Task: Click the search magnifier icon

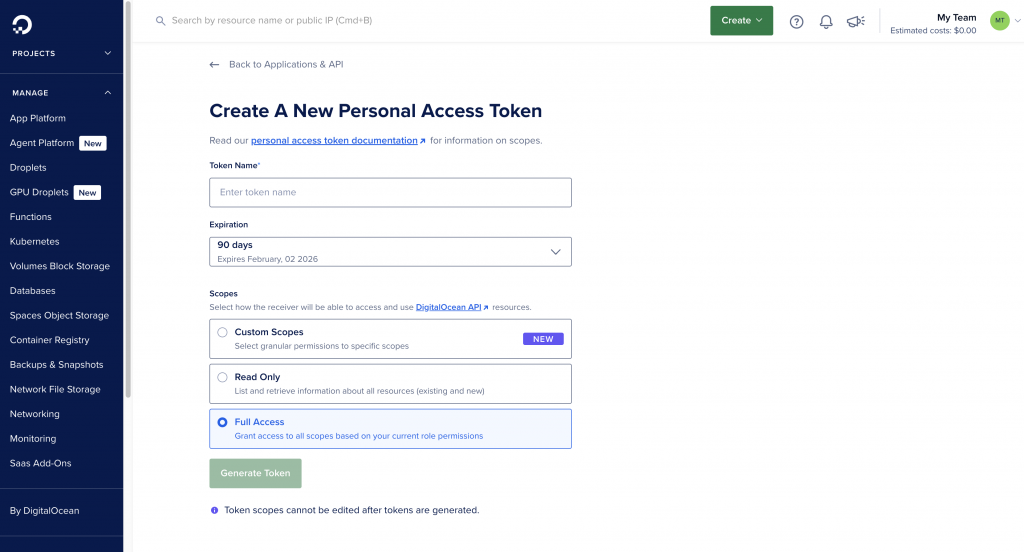Action: point(160,20)
